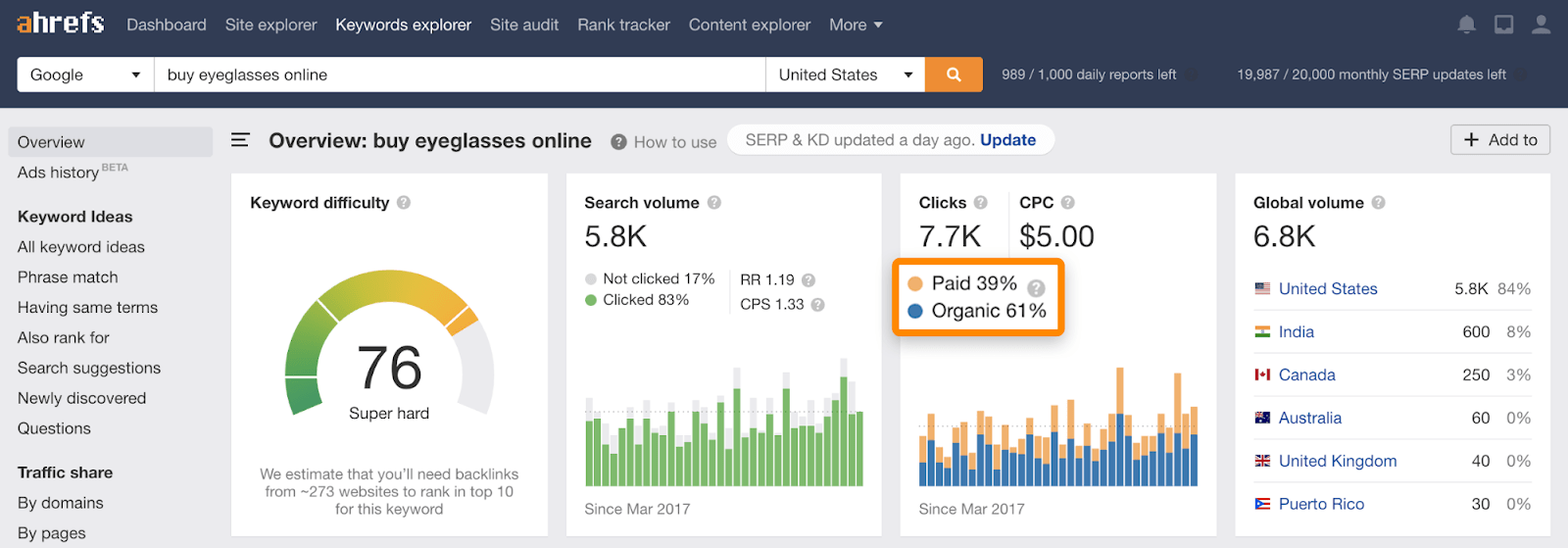
Task: Click help icon next to CPC
Action: tap(1068, 203)
